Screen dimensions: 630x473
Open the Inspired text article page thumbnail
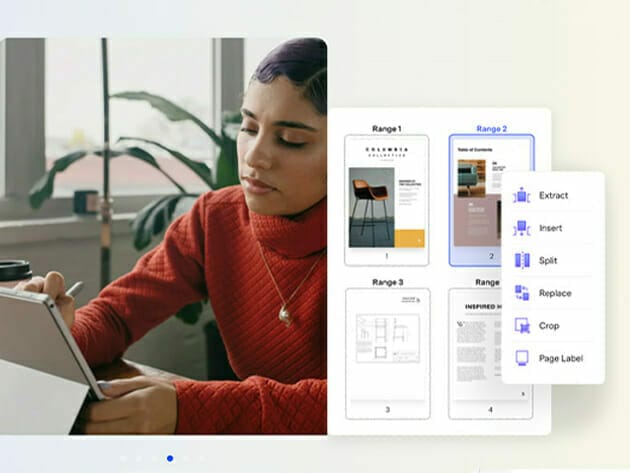488,345
